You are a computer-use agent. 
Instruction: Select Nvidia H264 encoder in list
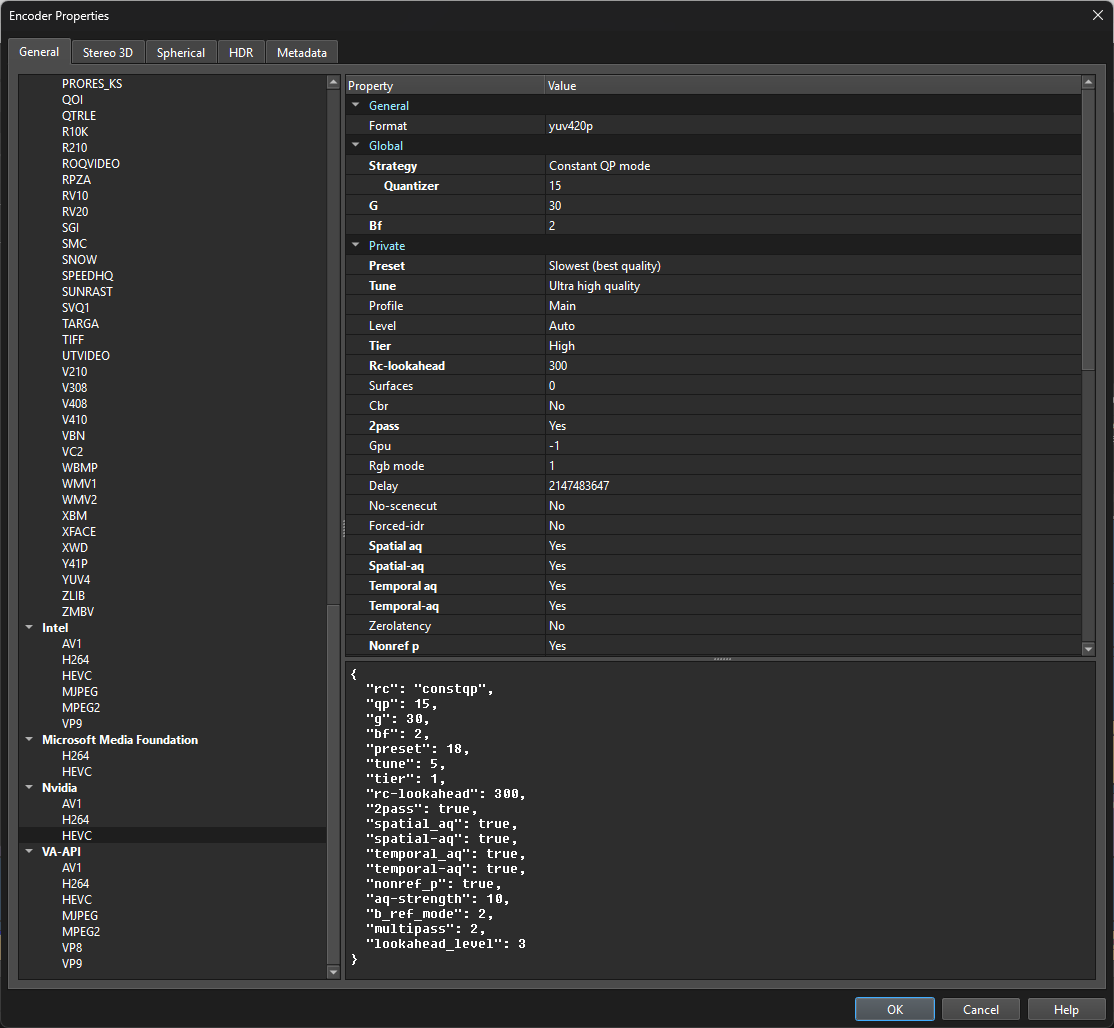coord(75,820)
